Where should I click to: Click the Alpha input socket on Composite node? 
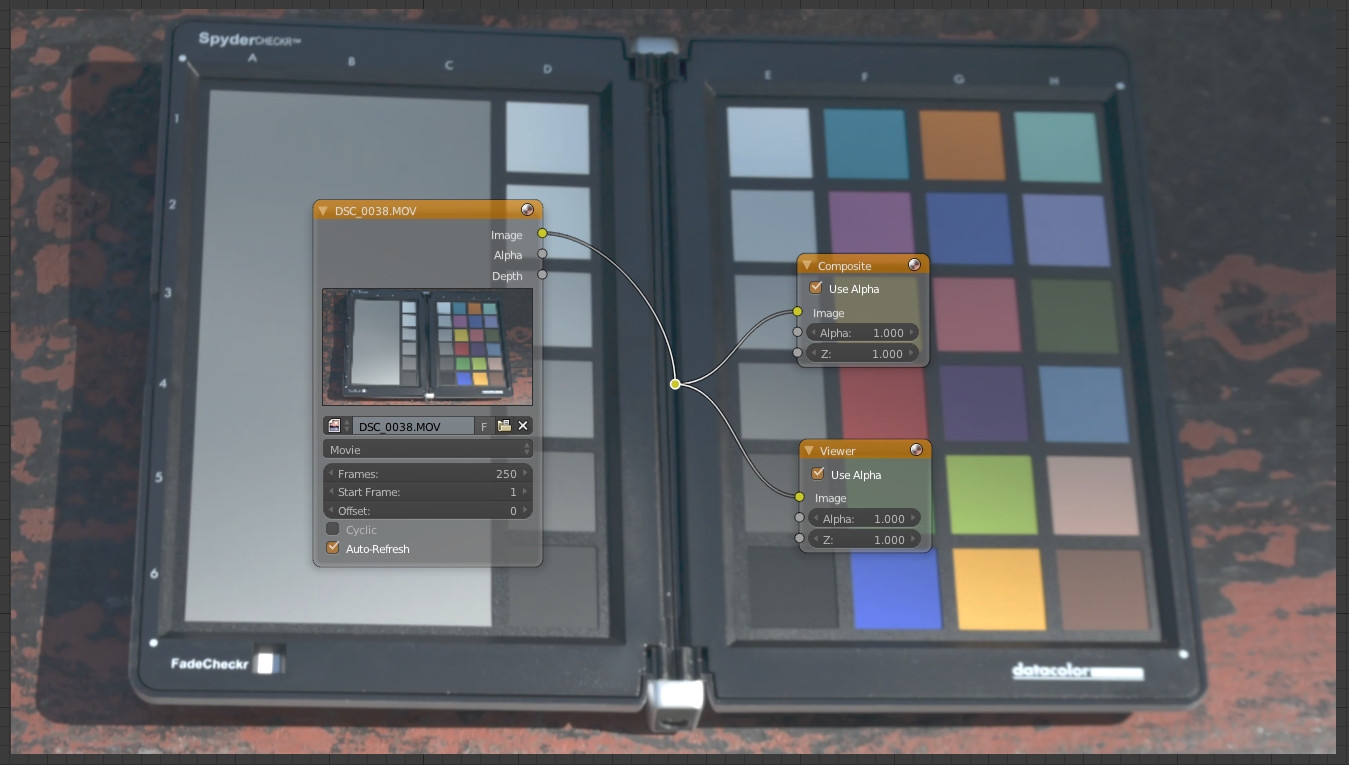(797, 332)
